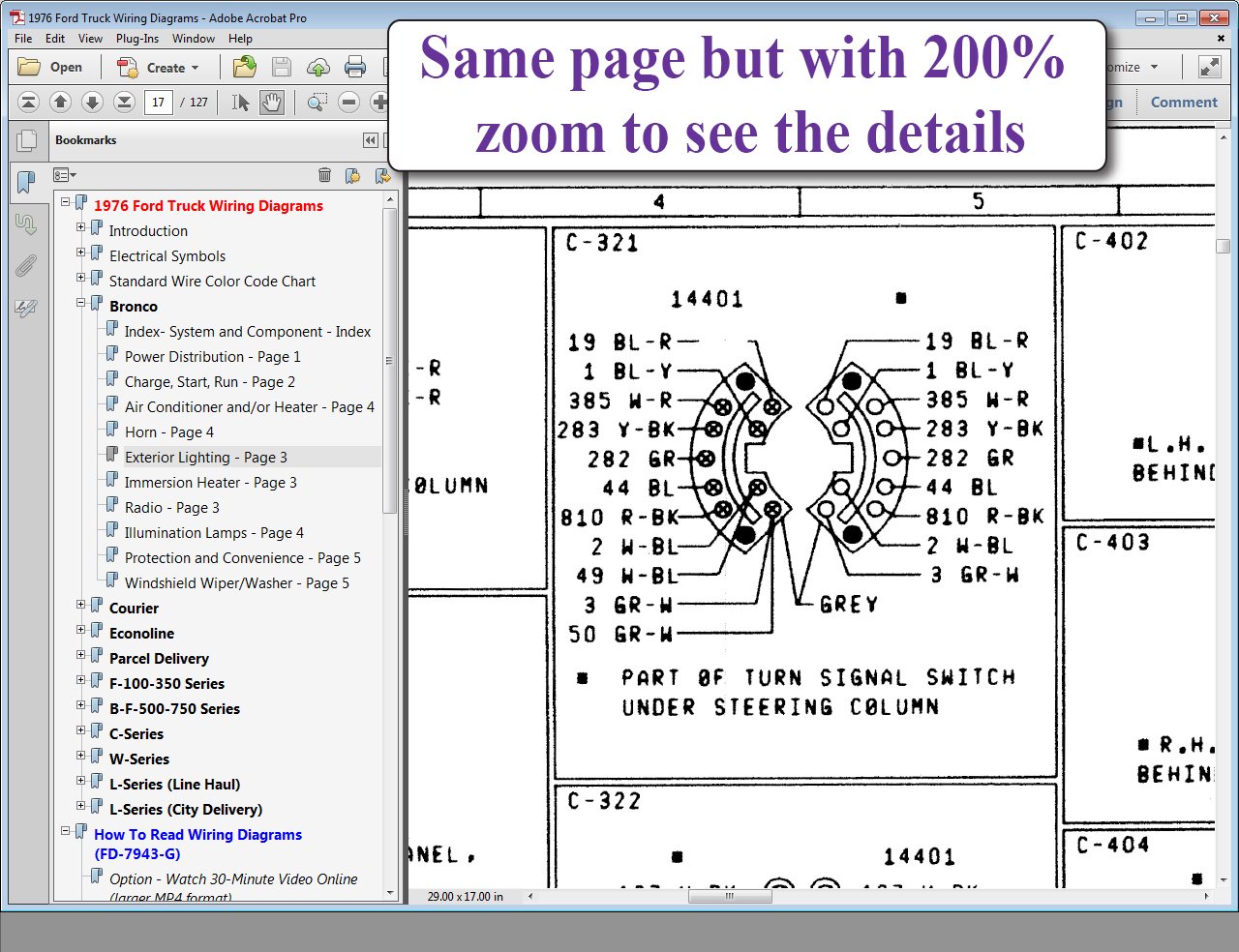Expand the F-100-350 Series bookmark
1239x952 pixels.
coord(81,680)
